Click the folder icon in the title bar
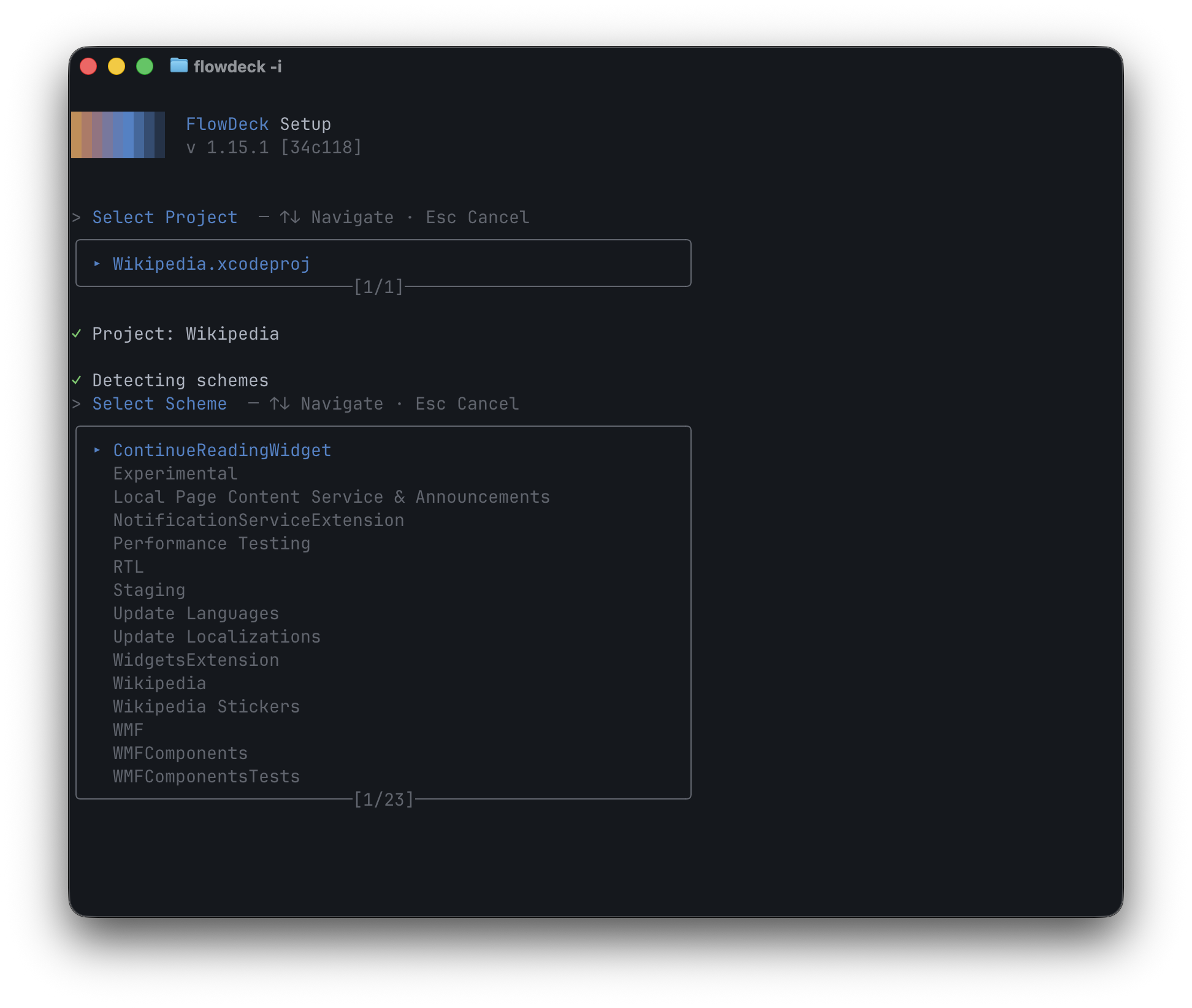The width and height of the screenshot is (1192, 1008). click(178, 66)
